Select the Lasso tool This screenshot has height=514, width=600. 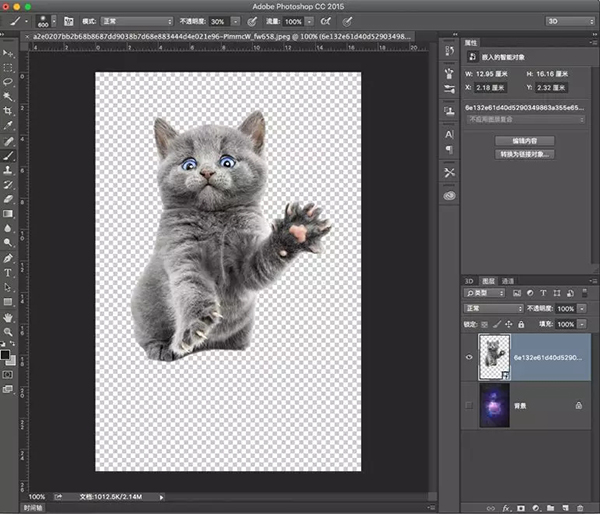click(8, 82)
